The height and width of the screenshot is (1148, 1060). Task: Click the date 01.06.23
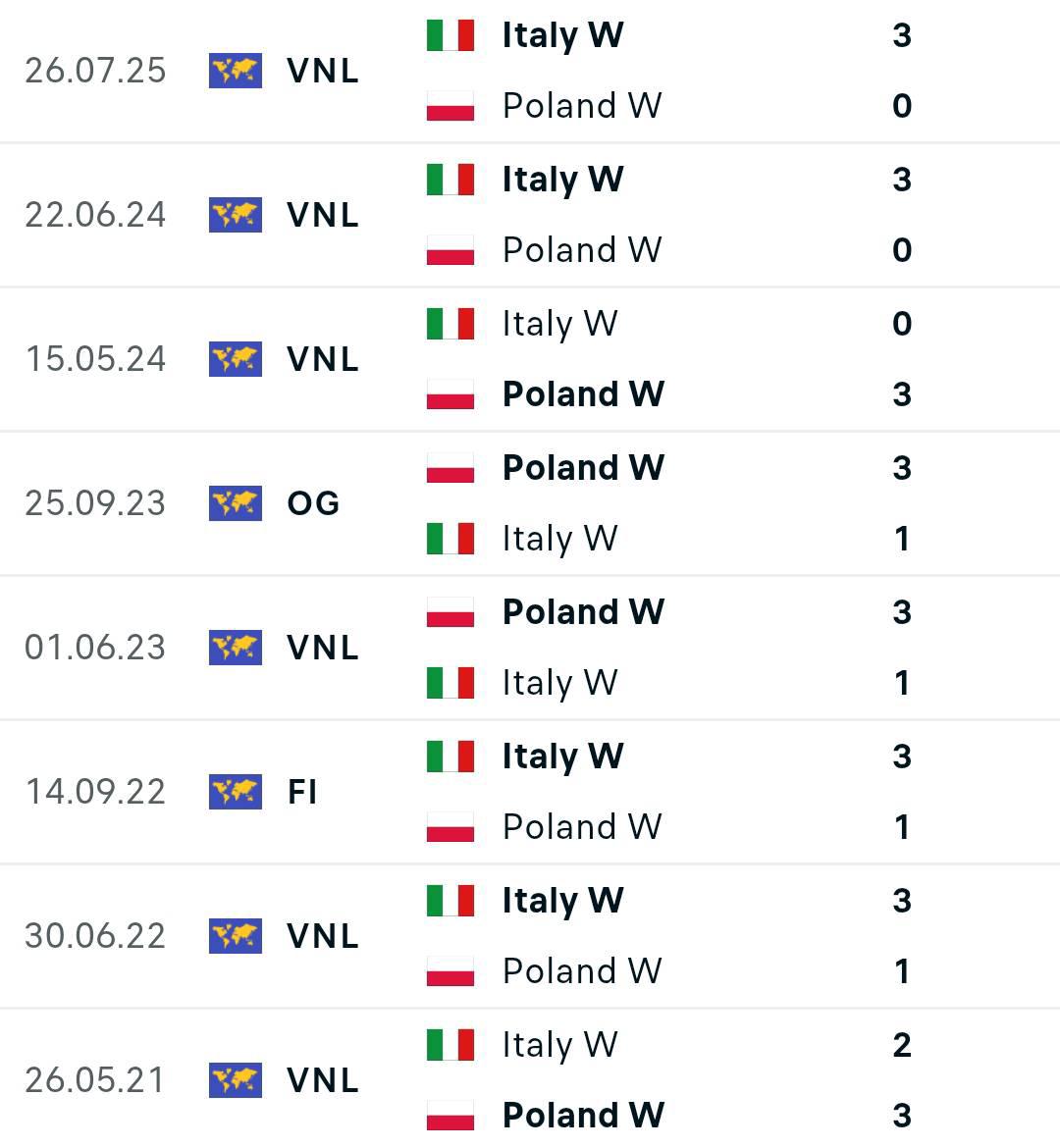click(95, 648)
